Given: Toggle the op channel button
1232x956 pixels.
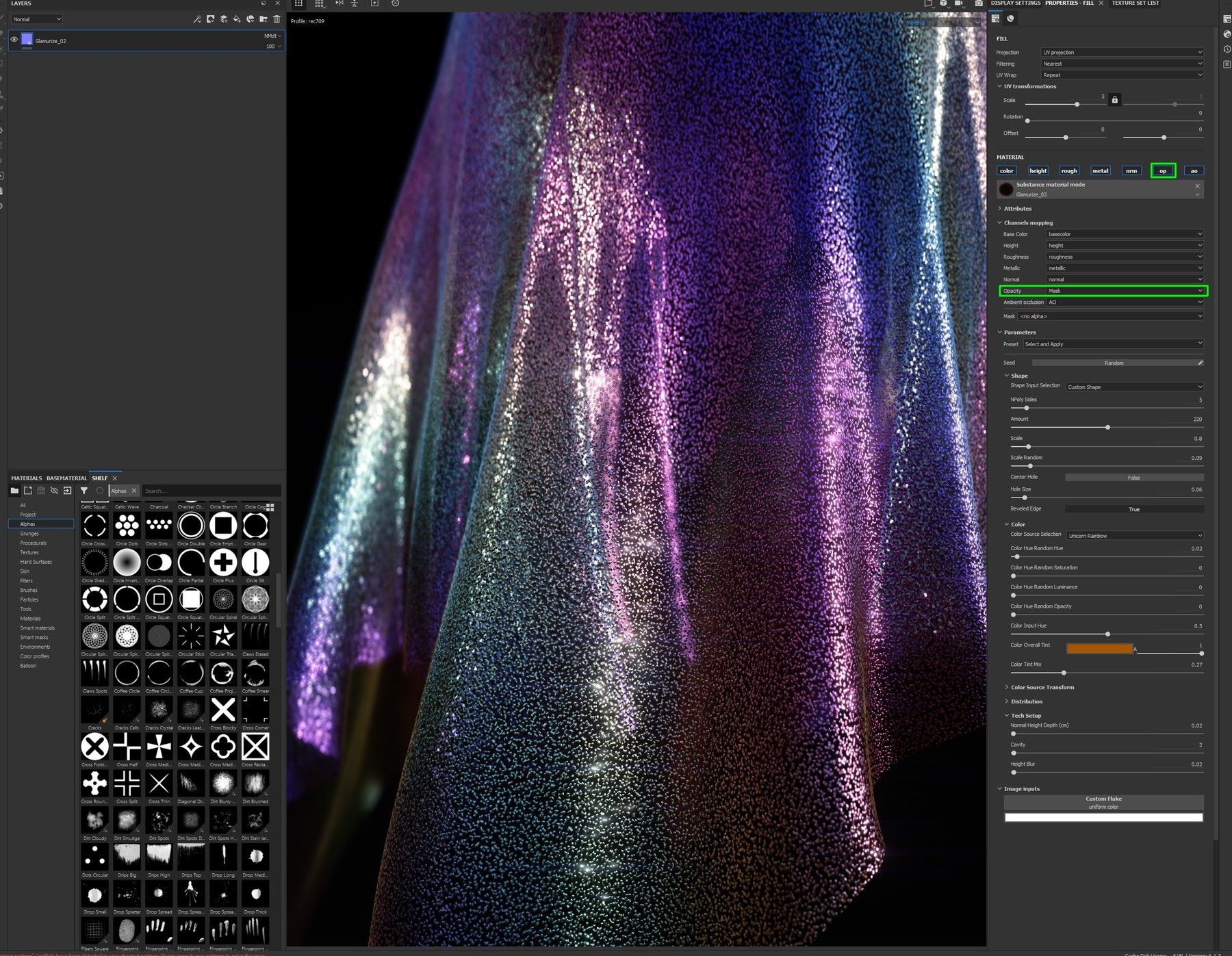Looking at the screenshot, I should click(x=1163, y=170).
